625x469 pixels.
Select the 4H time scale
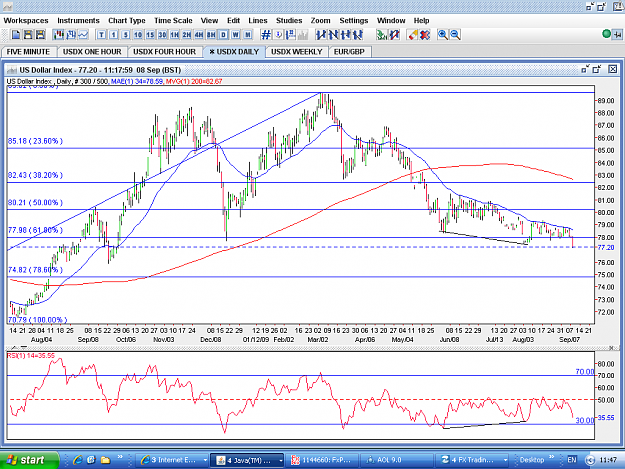coord(199,35)
